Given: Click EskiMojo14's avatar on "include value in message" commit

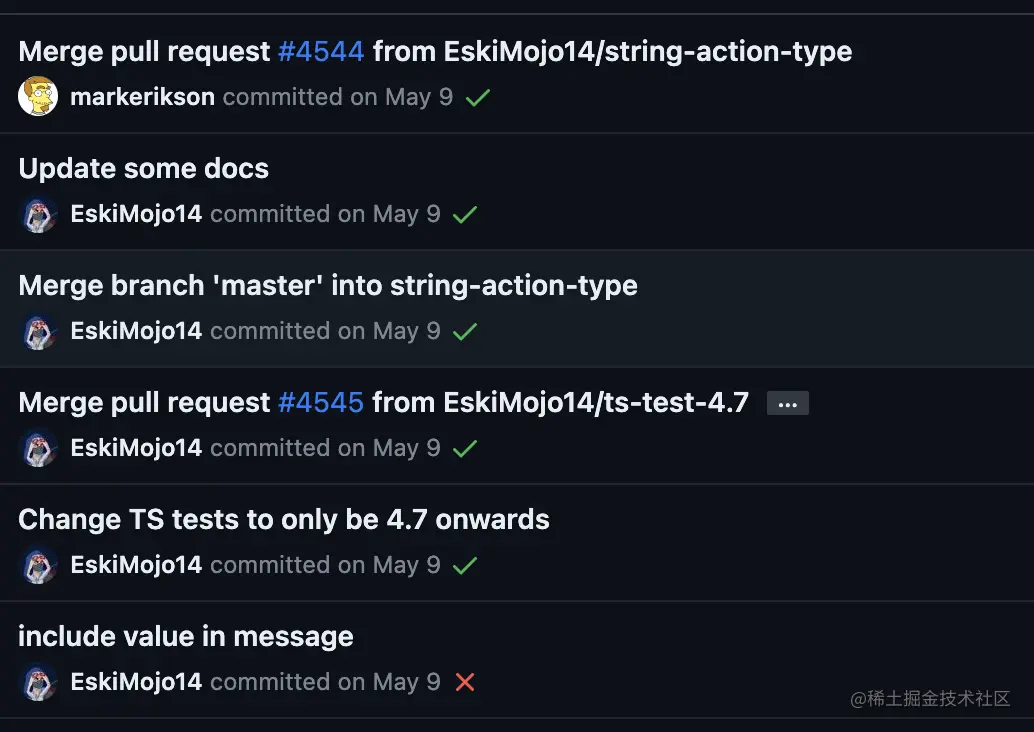Looking at the screenshot, I should coord(38,682).
